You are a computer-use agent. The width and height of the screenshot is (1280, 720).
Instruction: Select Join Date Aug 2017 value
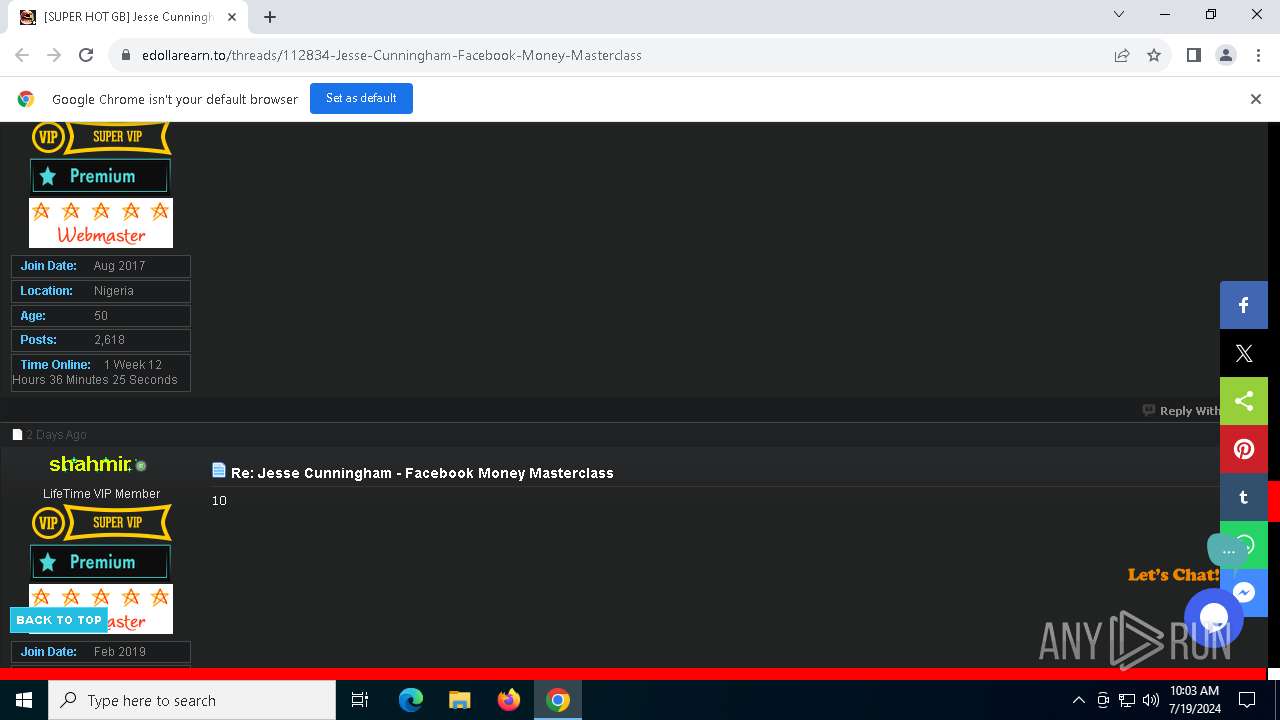(119, 266)
